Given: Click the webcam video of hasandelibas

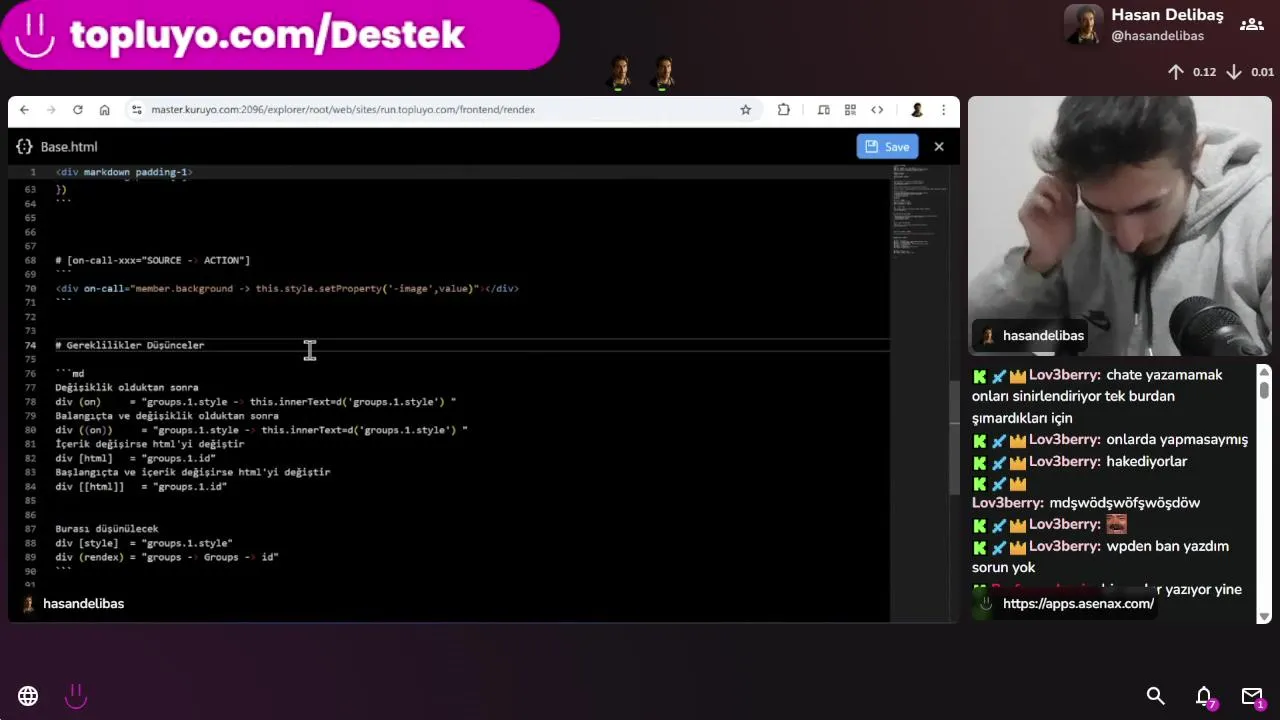Looking at the screenshot, I should [1120, 225].
